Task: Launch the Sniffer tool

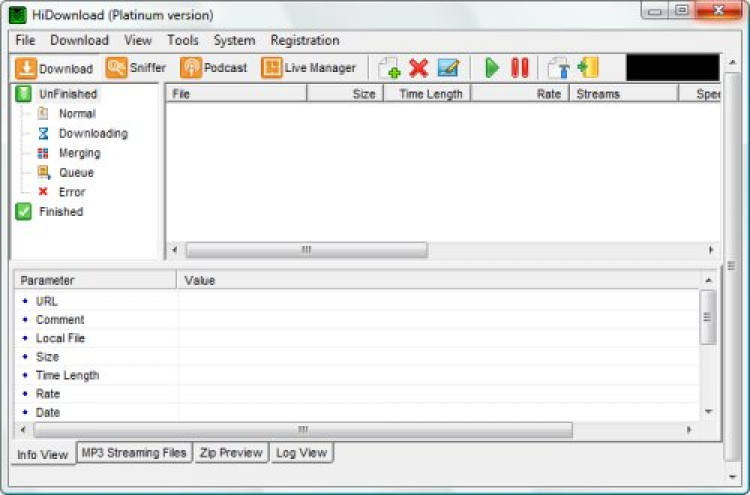Action: point(136,68)
